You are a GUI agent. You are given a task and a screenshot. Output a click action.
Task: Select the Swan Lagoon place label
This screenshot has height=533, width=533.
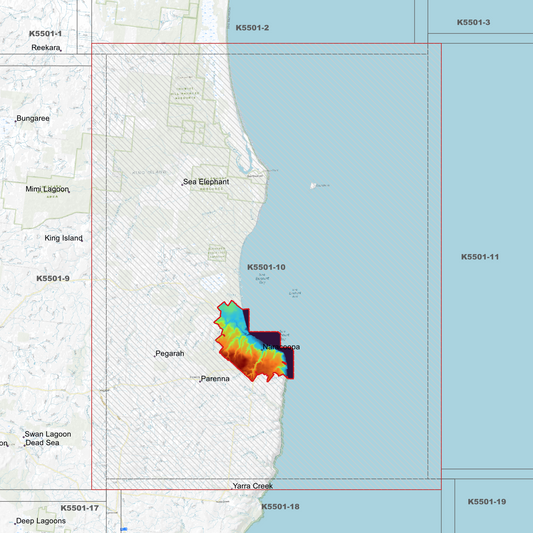point(48,434)
